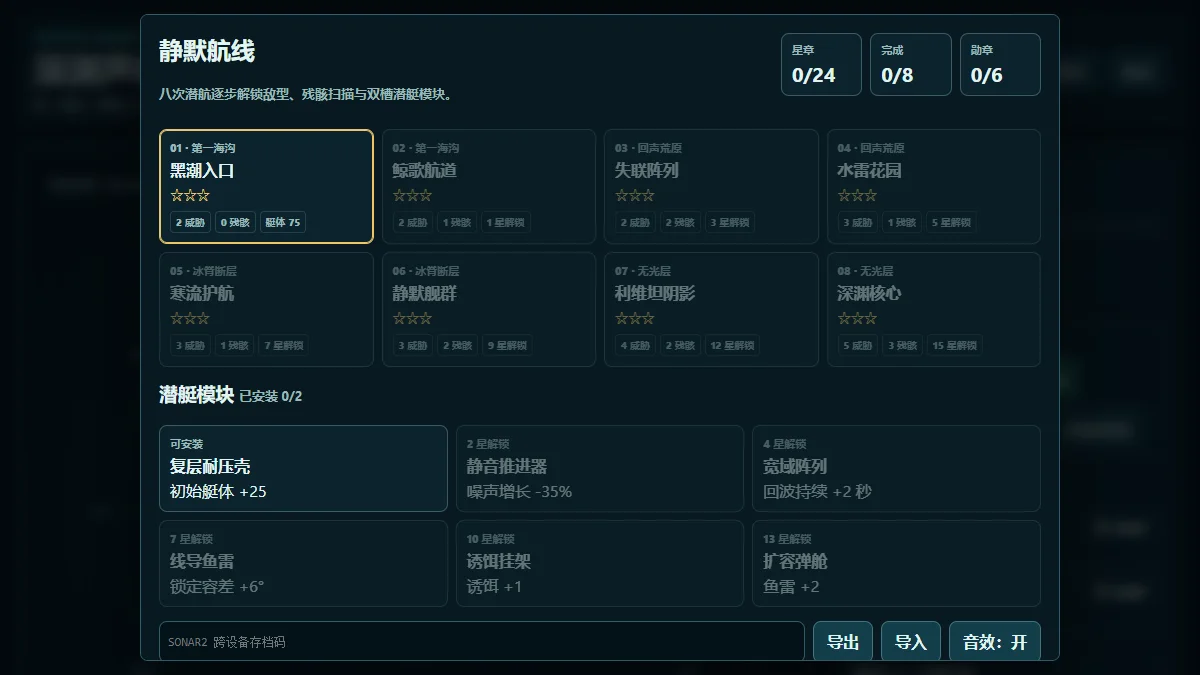This screenshot has height=675, width=1200.
Task: Click the 勋章 0/6 counter
Action: click(1000, 64)
